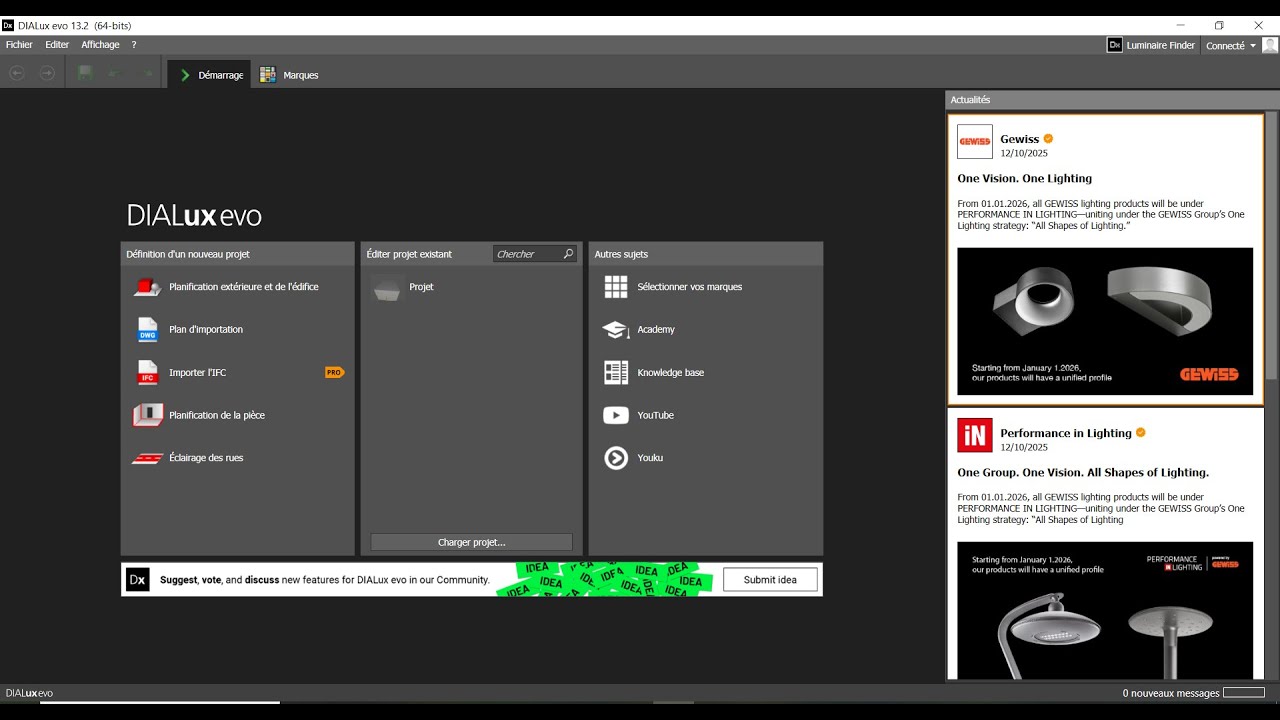Open the existing Projet thumbnail
Screen dimensions: 1280x720
click(x=386, y=288)
